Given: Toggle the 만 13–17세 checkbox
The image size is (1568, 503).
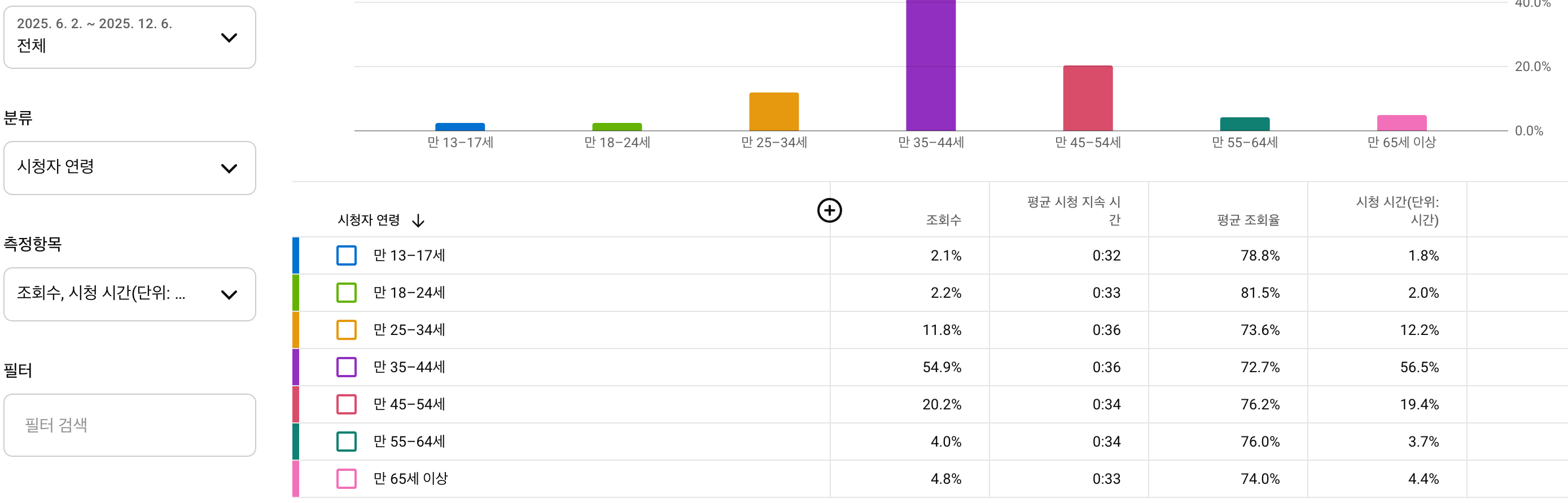Looking at the screenshot, I should click(x=347, y=255).
